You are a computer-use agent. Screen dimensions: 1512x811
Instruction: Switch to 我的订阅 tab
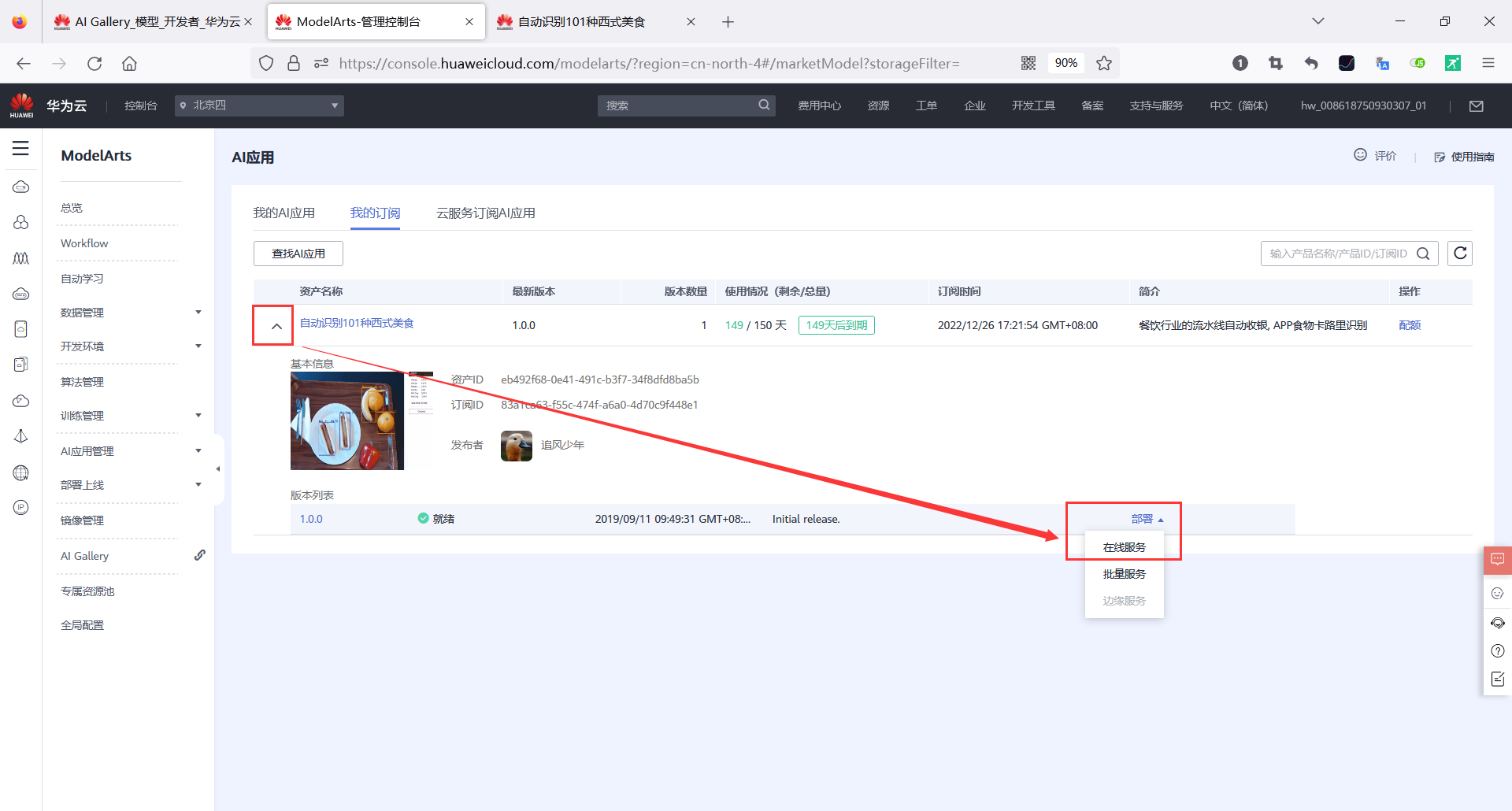(375, 213)
